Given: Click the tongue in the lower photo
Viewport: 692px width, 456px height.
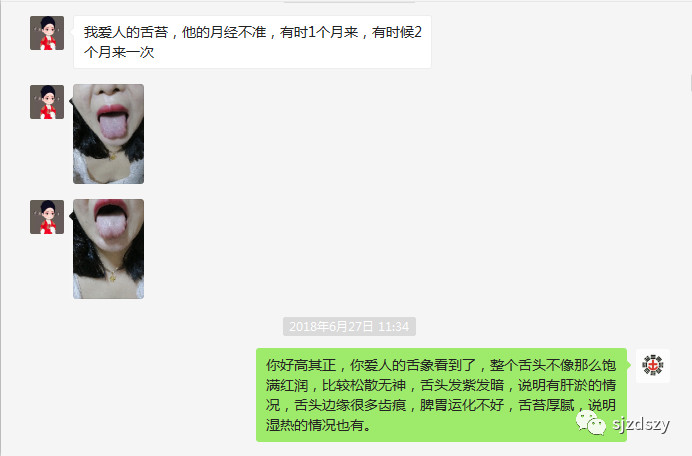Looking at the screenshot, I should tap(111, 226).
